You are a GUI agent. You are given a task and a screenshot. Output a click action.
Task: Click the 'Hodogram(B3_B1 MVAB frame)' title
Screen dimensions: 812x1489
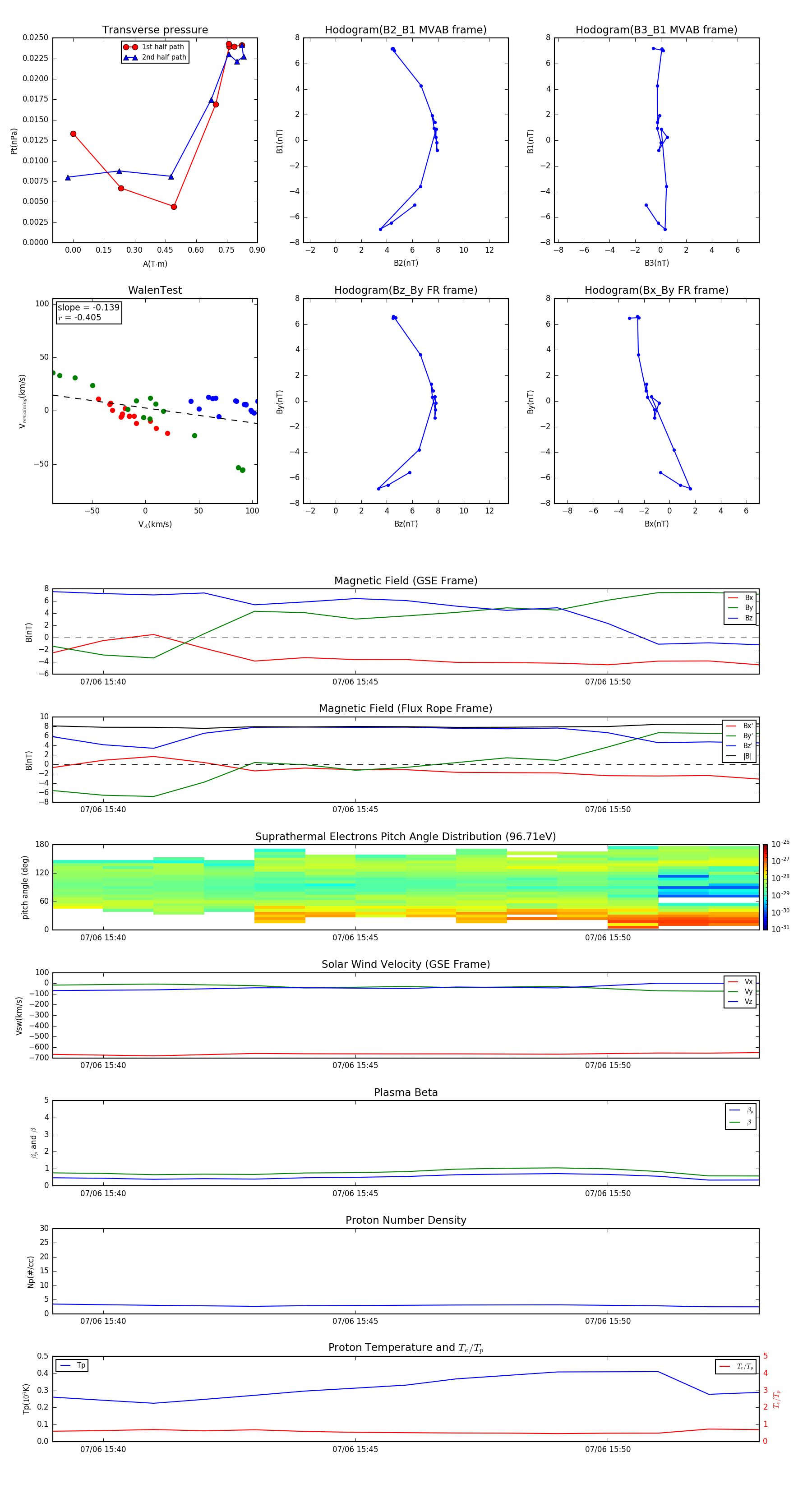coord(656,30)
